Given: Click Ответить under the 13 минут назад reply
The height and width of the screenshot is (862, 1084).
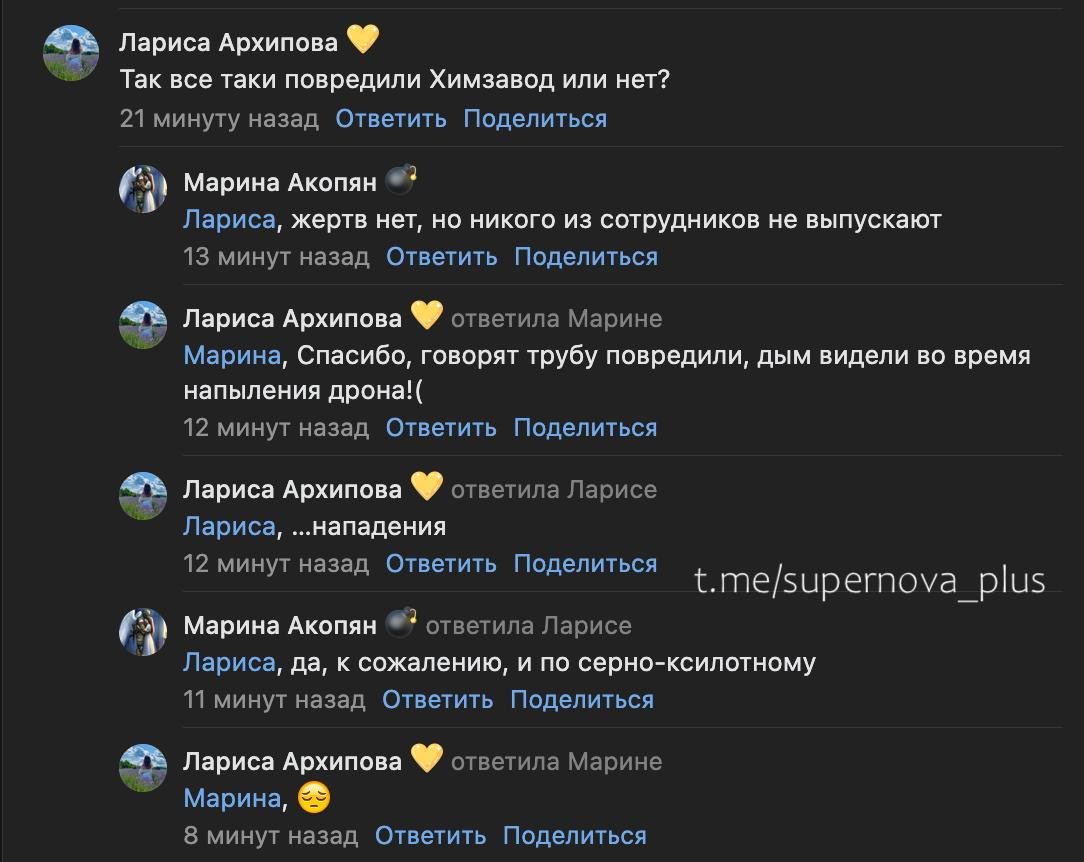Looking at the screenshot, I should pos(442,257).
